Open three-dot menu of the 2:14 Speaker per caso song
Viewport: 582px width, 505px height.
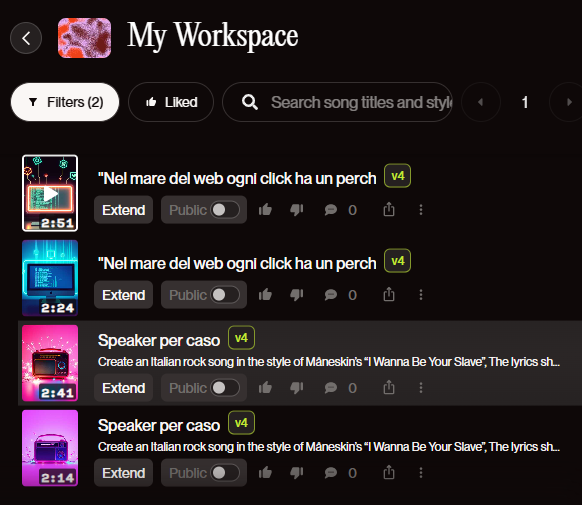click(x=421, y=473)
